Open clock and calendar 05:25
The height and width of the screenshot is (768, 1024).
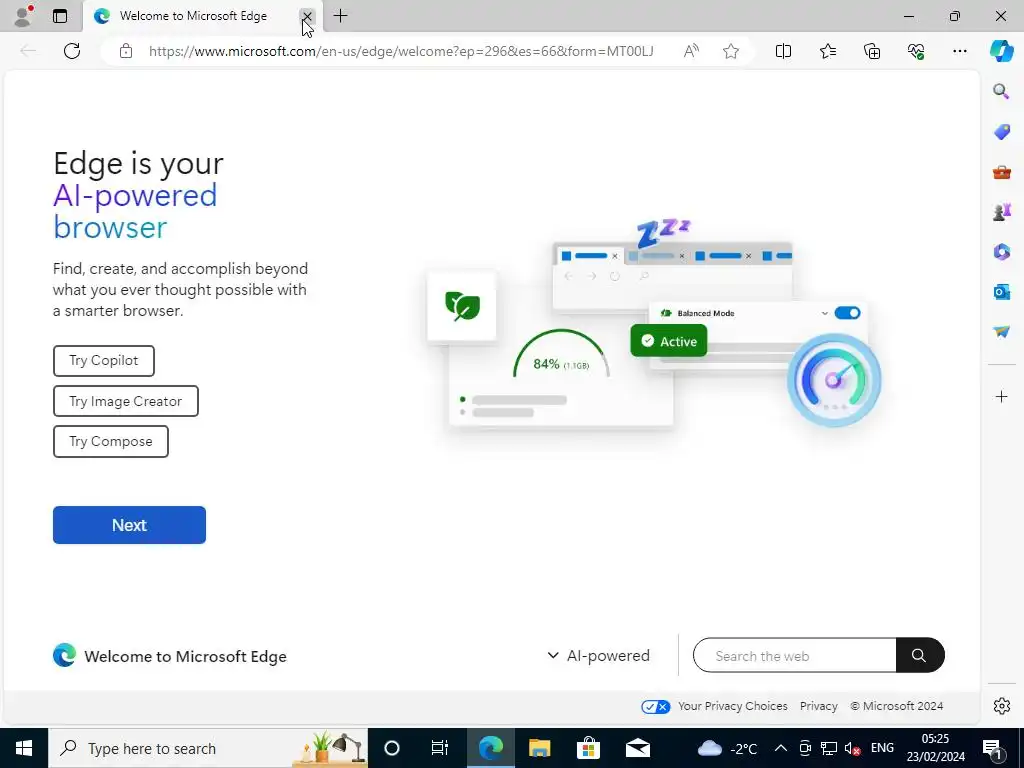click(935, 748)
